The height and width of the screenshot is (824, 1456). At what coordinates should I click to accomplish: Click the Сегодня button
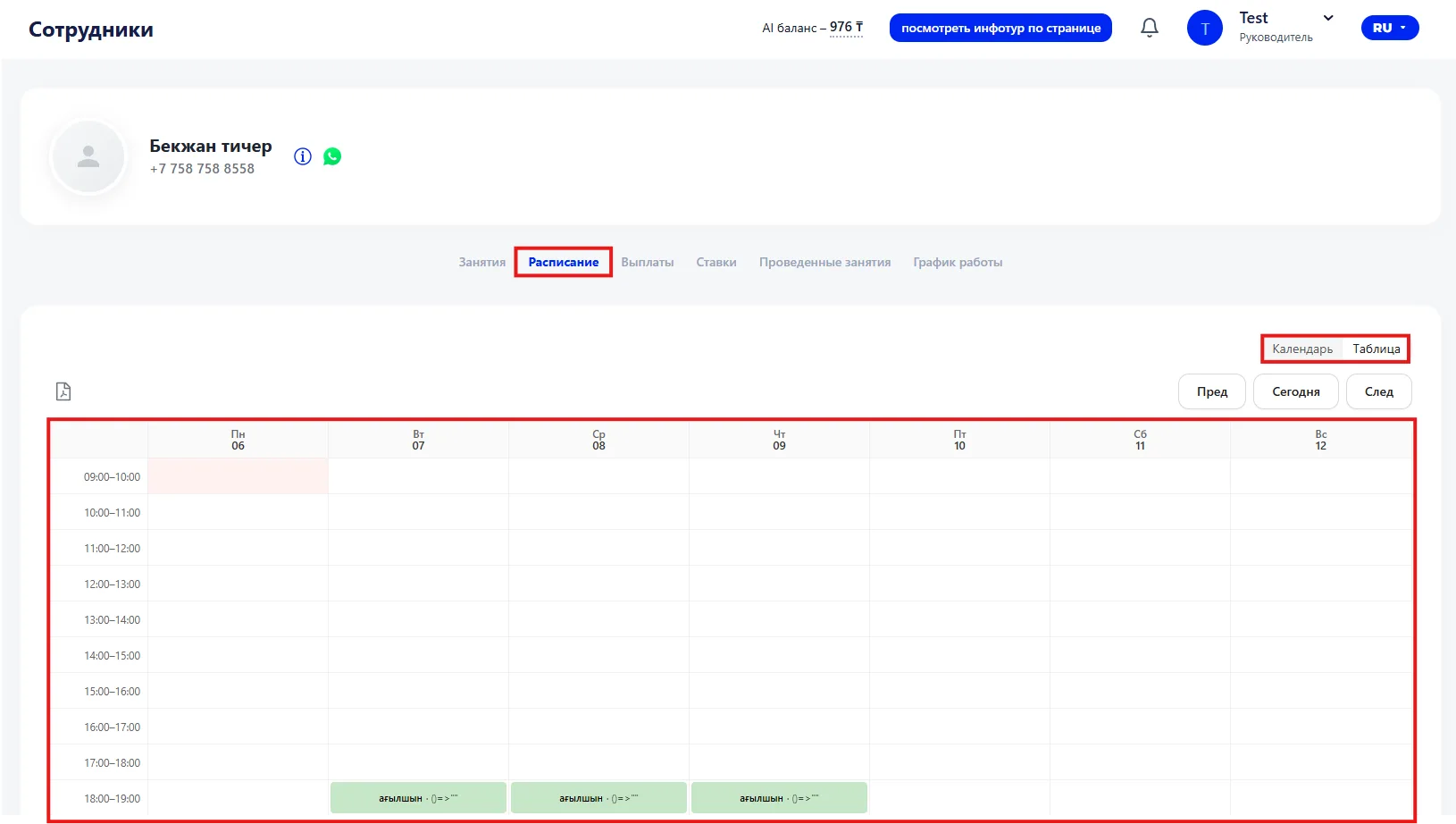[1296, 391]
